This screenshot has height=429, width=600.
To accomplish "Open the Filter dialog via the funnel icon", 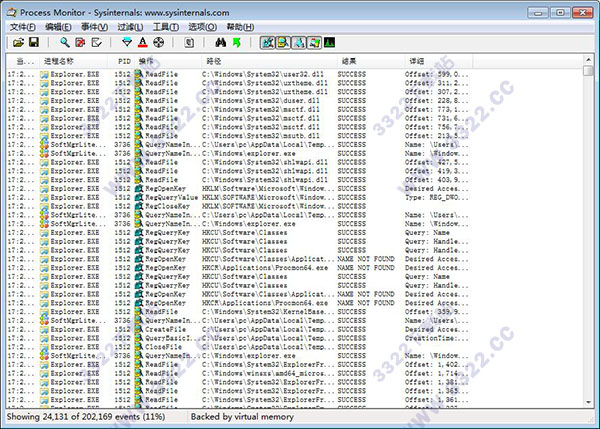I will (x=127, y=42).
